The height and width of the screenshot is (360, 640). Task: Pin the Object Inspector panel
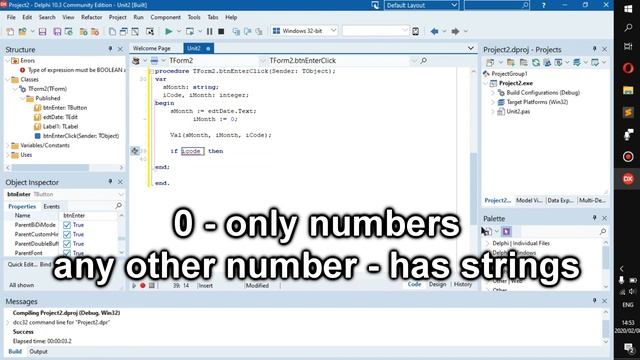coord(110,182)
